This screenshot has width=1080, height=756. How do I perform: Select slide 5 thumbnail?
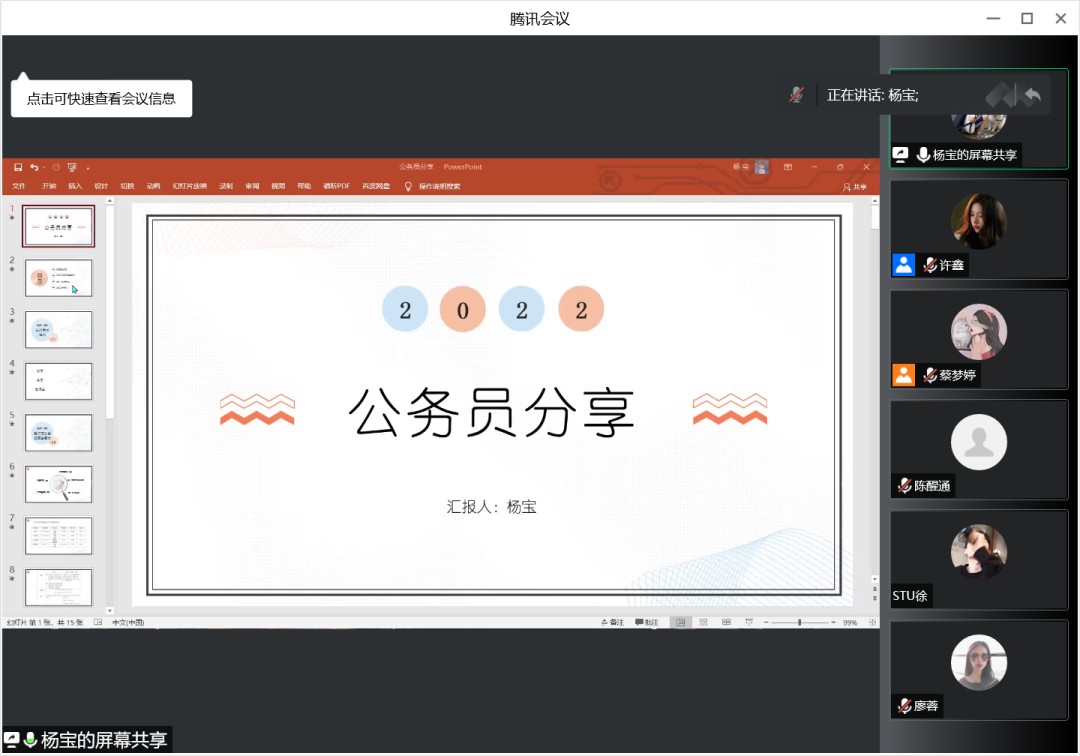[x=59, y=433]
